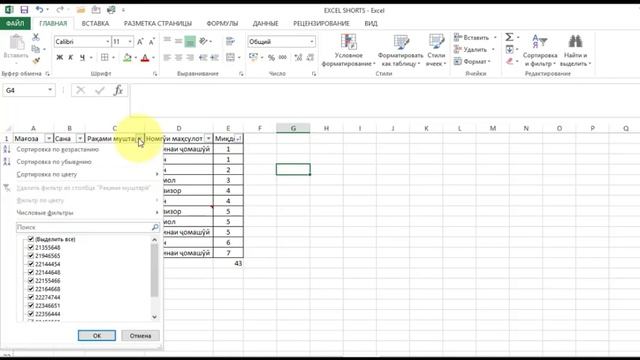This screenshot has width=640, height=360.
Task: Confirm filter with OK button
Action: click(x=97, y=336)
